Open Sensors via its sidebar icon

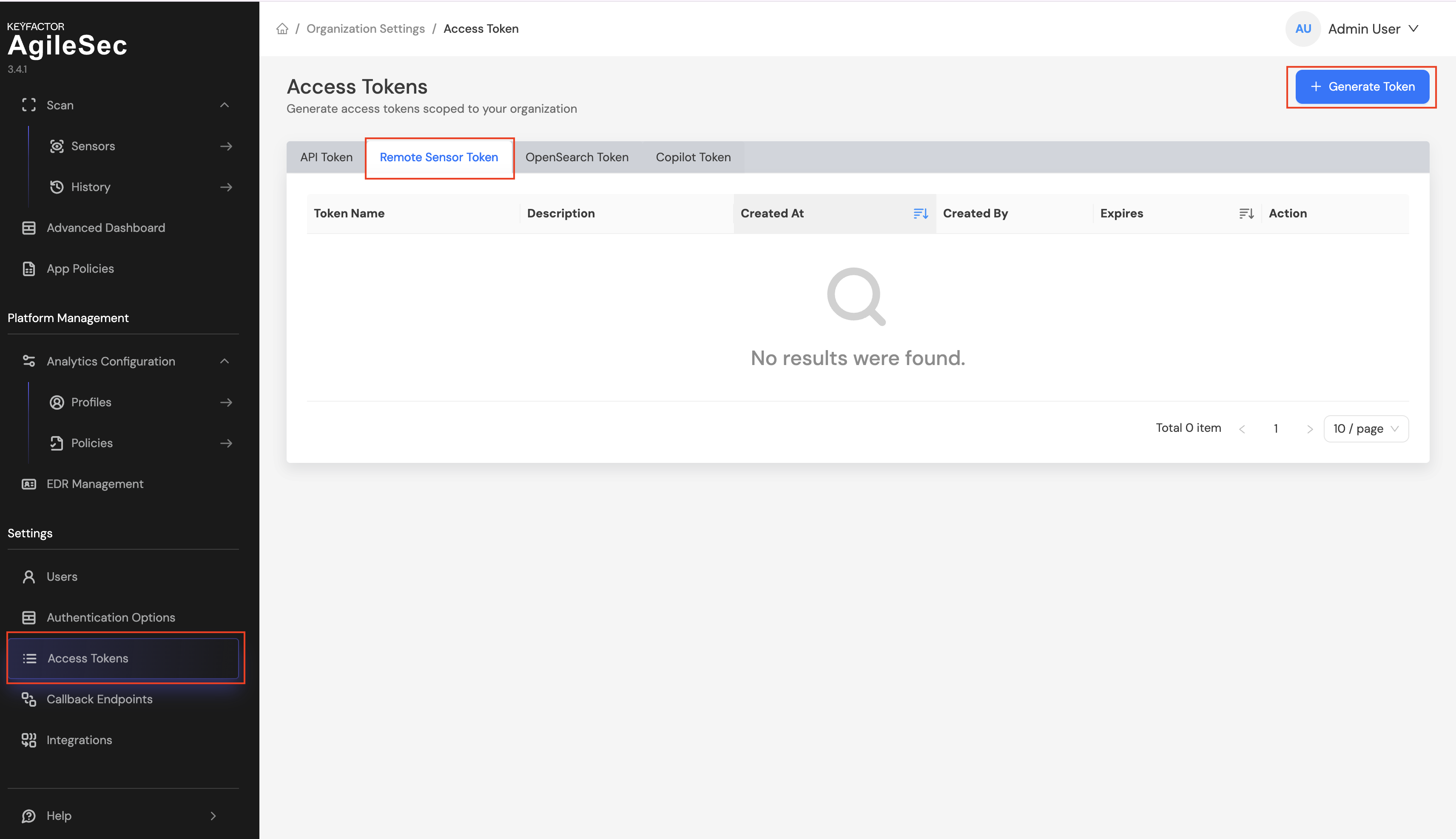pyautogui.click(x=57, y=146)
